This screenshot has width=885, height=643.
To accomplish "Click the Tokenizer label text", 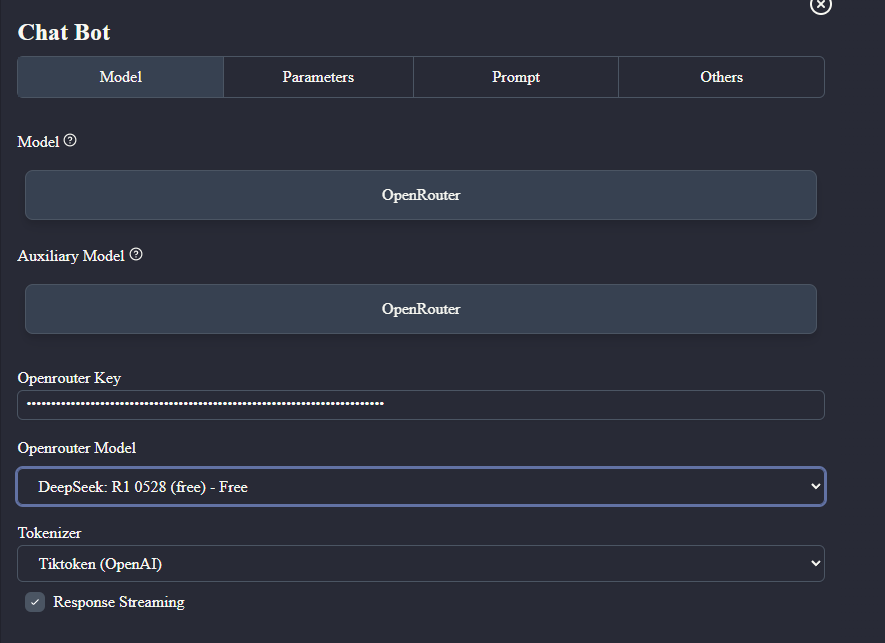I will pyautogui.click(x=50, y=532).
